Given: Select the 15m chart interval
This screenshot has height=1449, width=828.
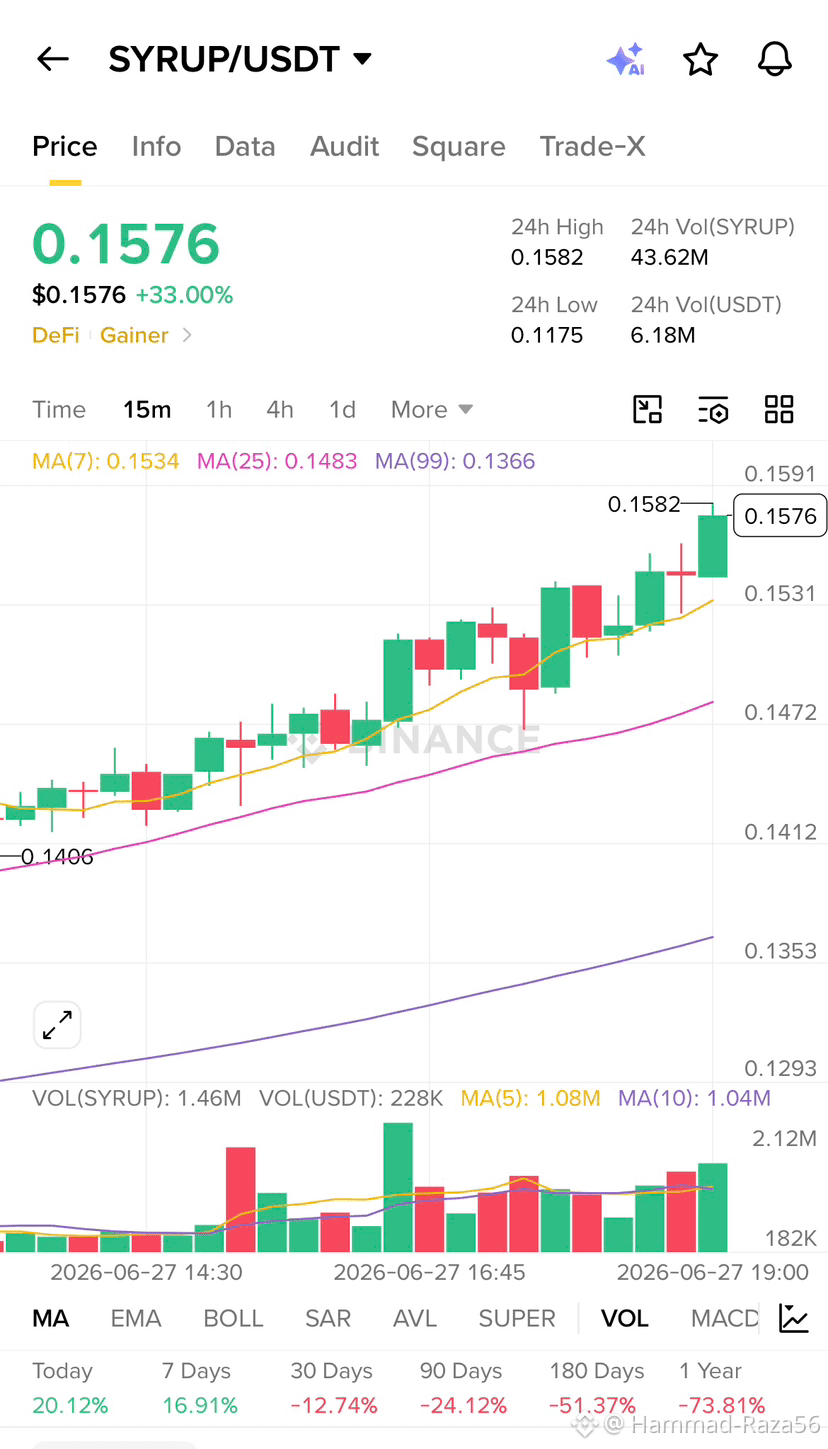Looking at the screenshot, I should click(x=147, y=409).
